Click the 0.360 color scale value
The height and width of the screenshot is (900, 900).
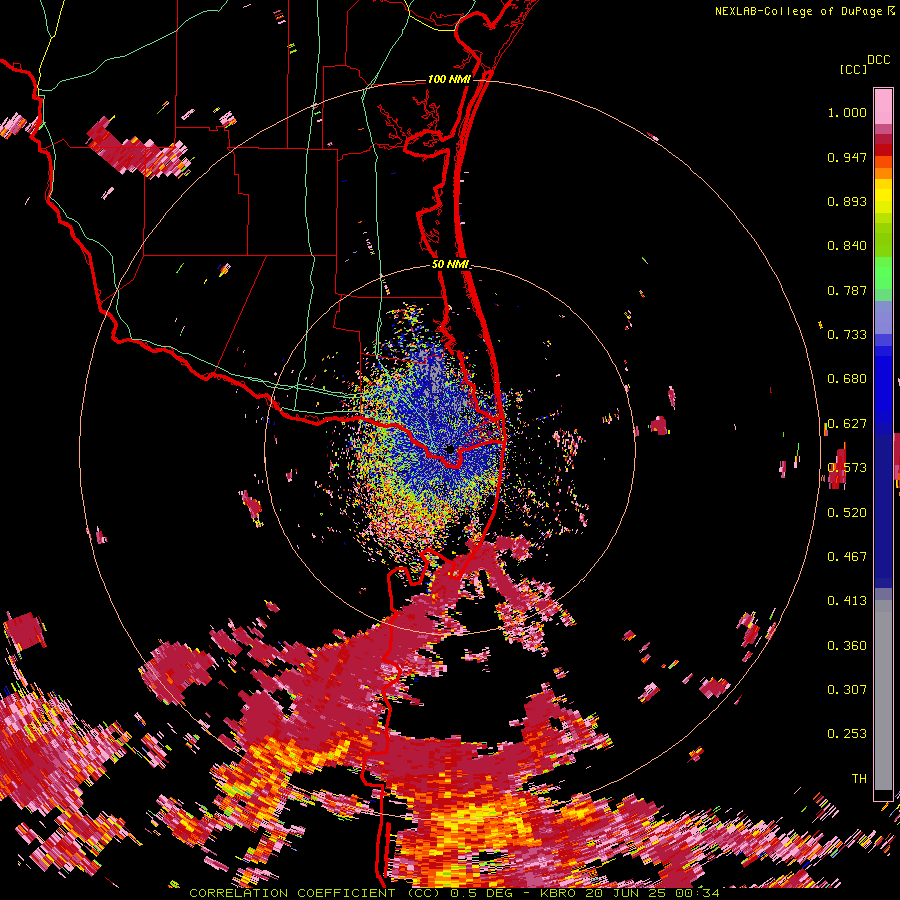click(847, 646)
